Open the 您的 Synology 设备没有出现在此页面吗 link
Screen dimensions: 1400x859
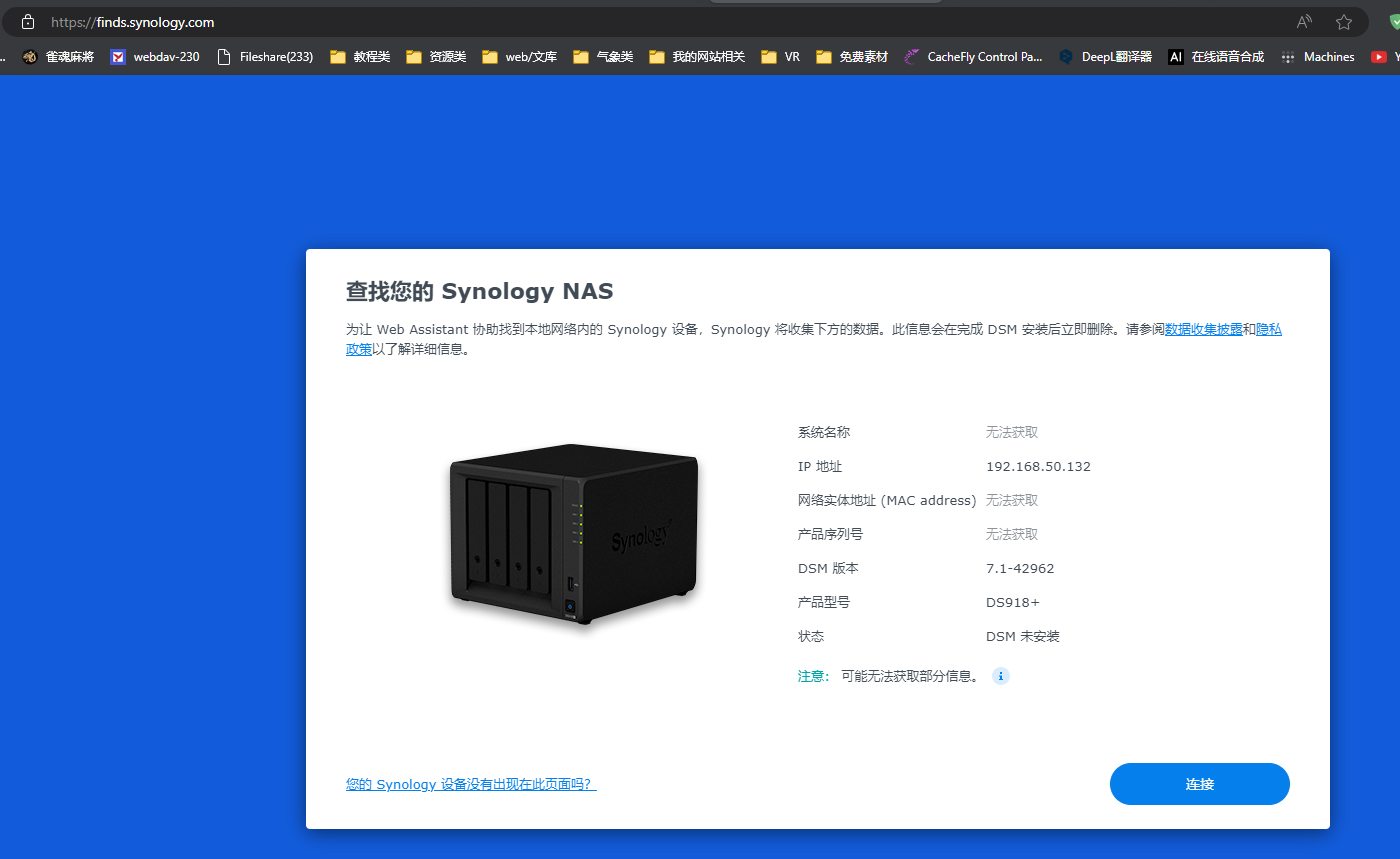tap(471, 784)
